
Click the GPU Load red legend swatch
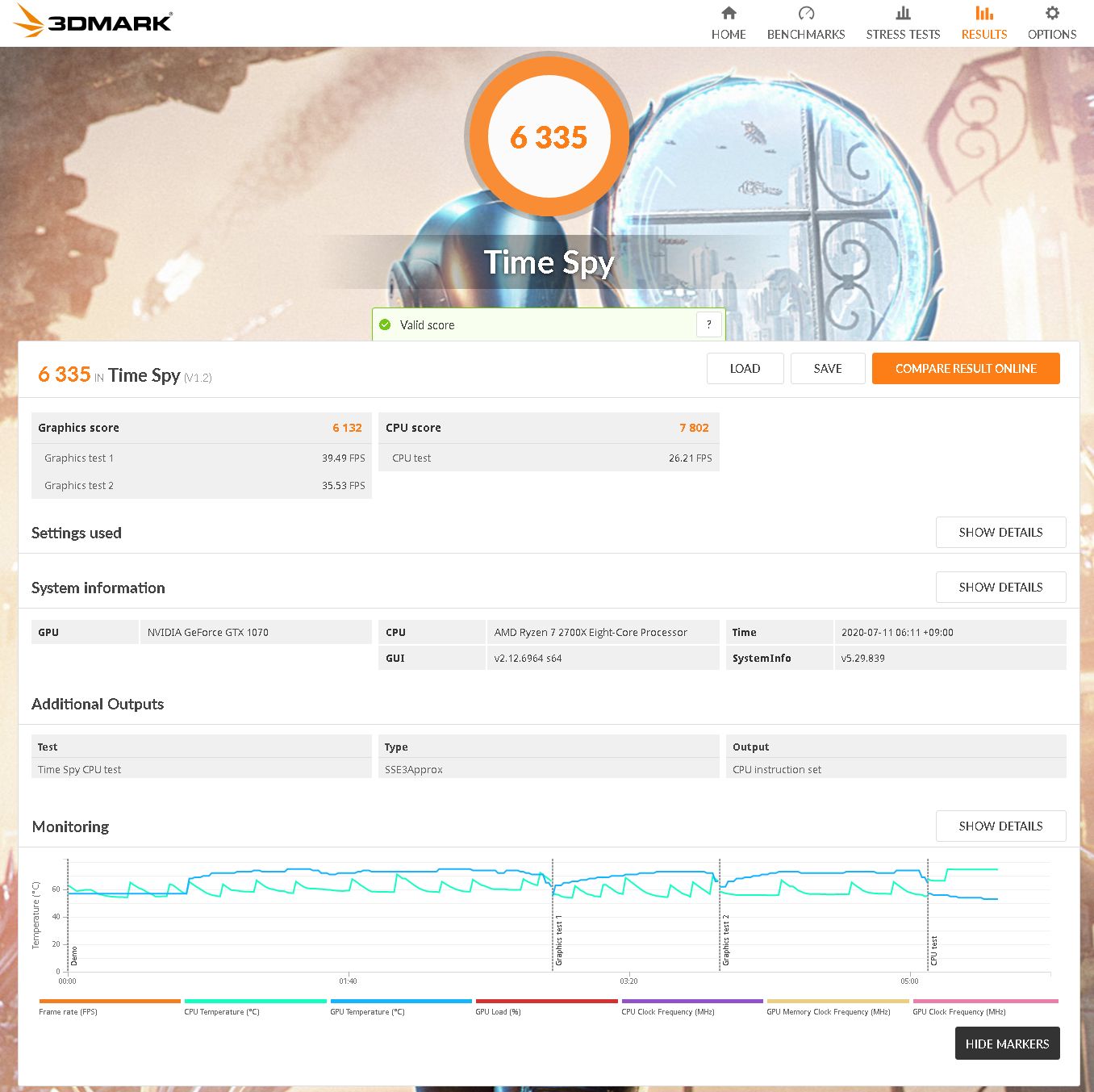(546, 1001)
